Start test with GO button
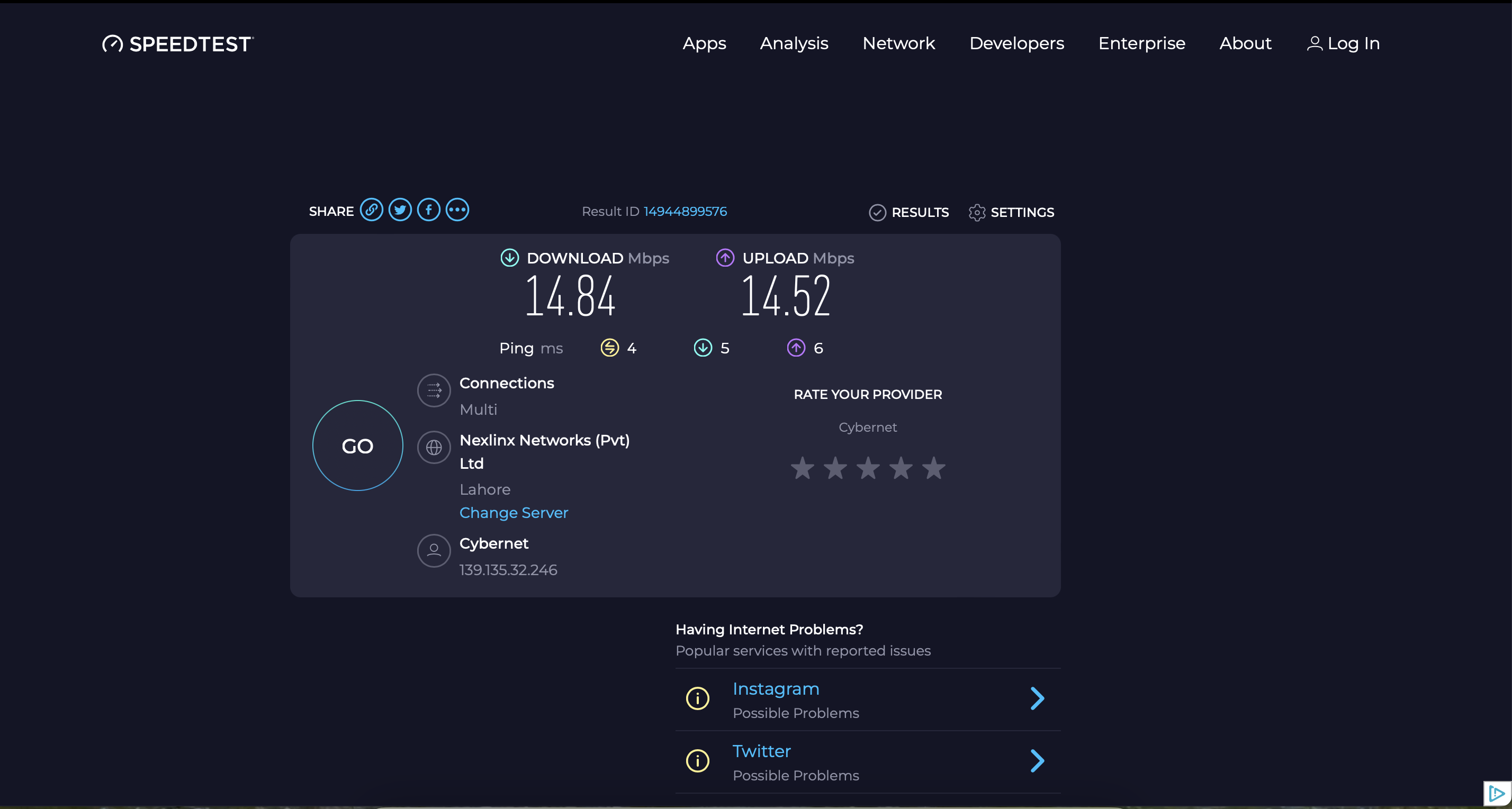1512x809 pixels. pyautogui.click(x=357, y=446)
